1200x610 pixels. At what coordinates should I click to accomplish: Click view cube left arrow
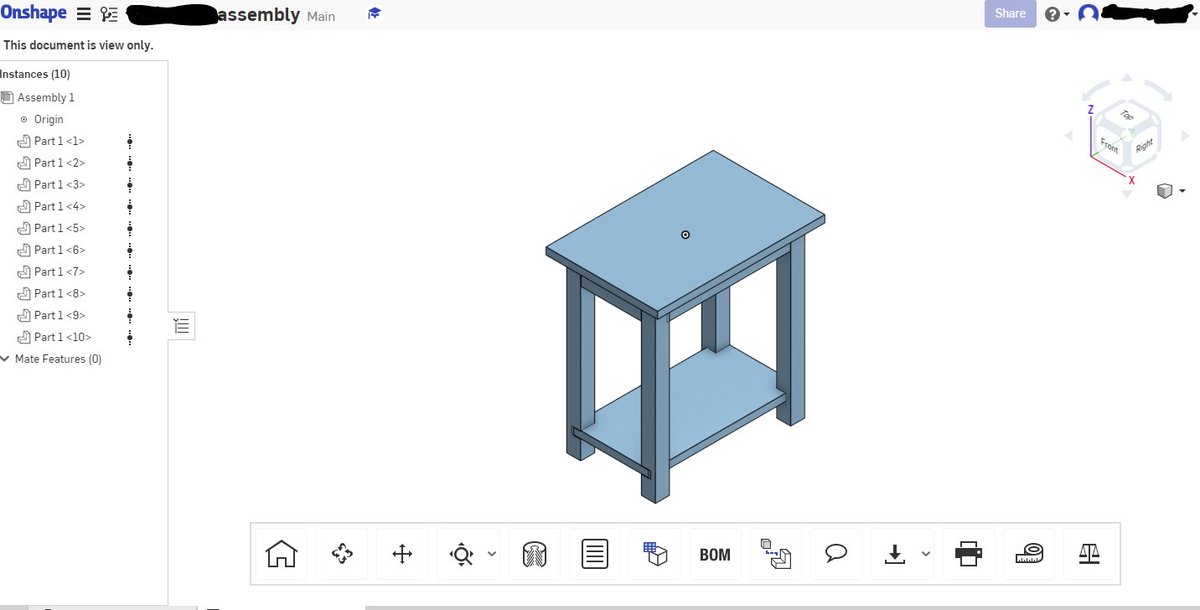[x=1069, y=135]
